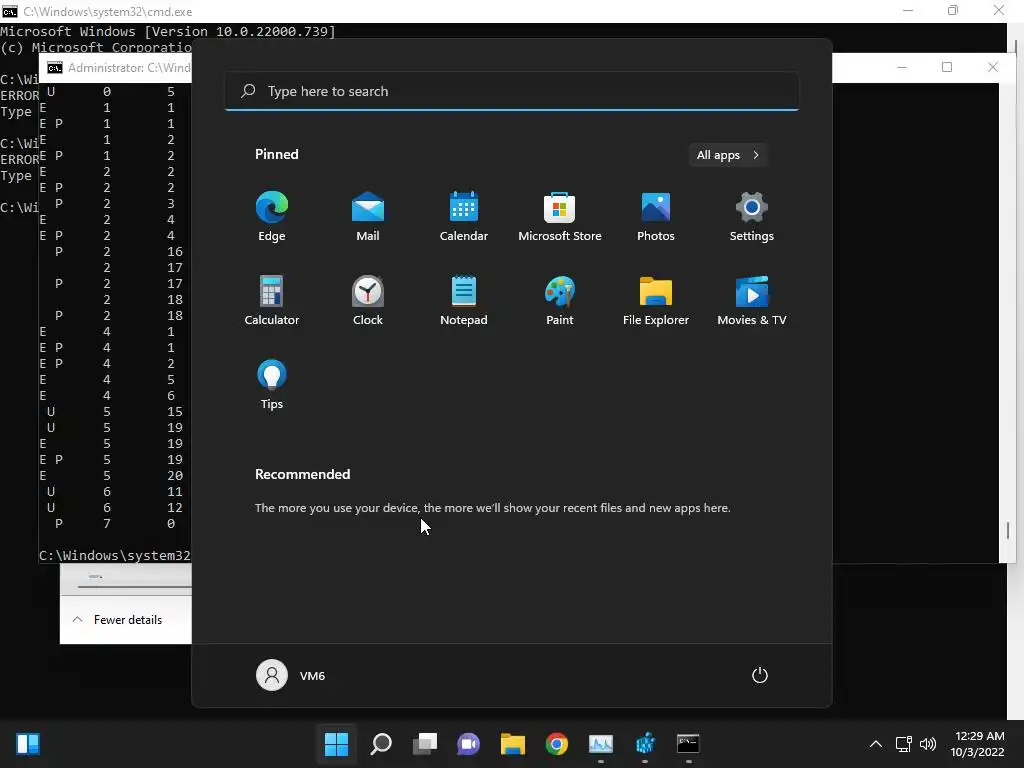Click the C:\Windows\system32 prompt line
Image resolution: width=1024 pixels, height=768 pixels.
pos(115,555)
